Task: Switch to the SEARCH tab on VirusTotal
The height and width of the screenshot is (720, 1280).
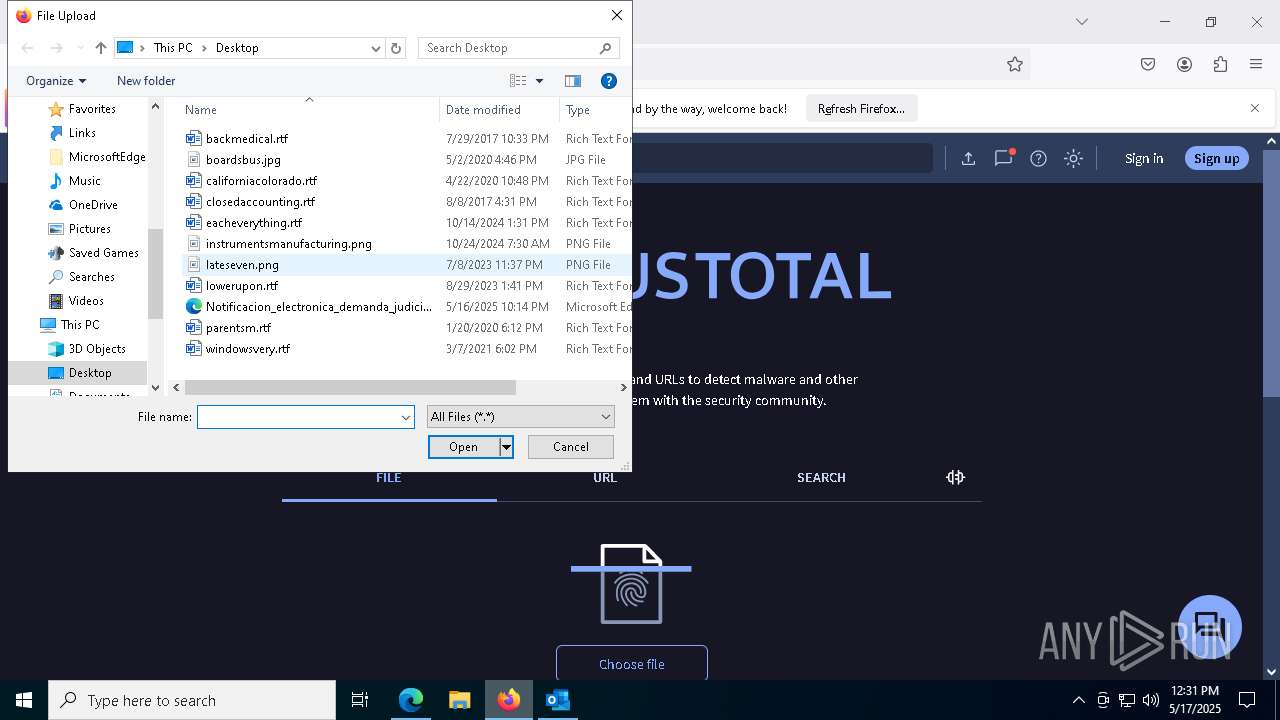Action: [821, 477]
